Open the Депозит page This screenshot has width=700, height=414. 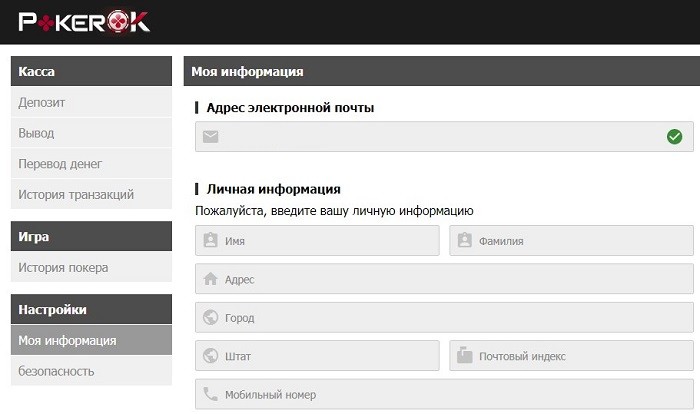pos(91,103)
